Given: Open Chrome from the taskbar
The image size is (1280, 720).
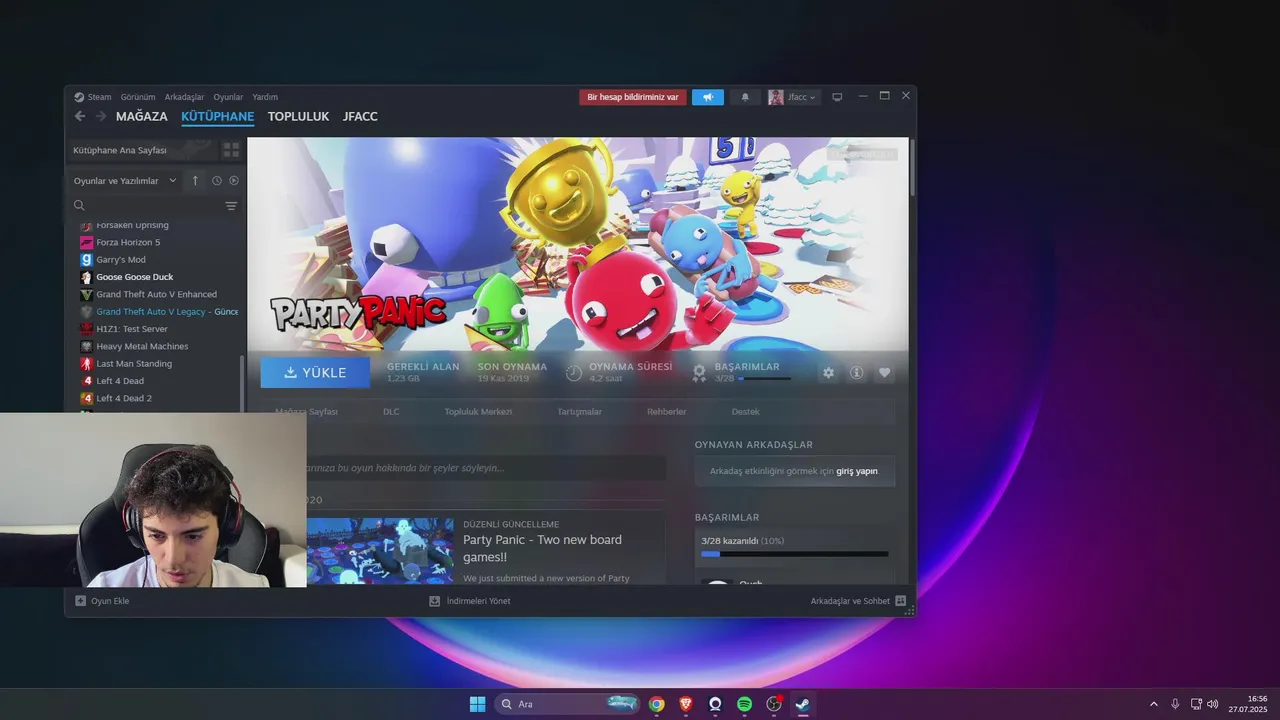Looking at the screenshot, I should pos(656,704).
